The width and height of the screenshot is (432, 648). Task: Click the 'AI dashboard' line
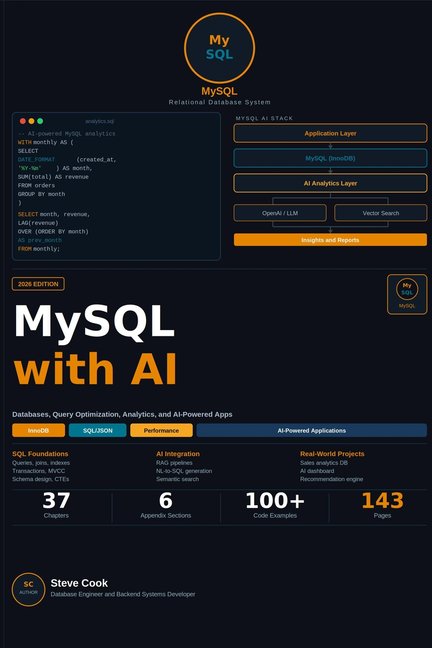pyautogui.click(x=317, y=471)
